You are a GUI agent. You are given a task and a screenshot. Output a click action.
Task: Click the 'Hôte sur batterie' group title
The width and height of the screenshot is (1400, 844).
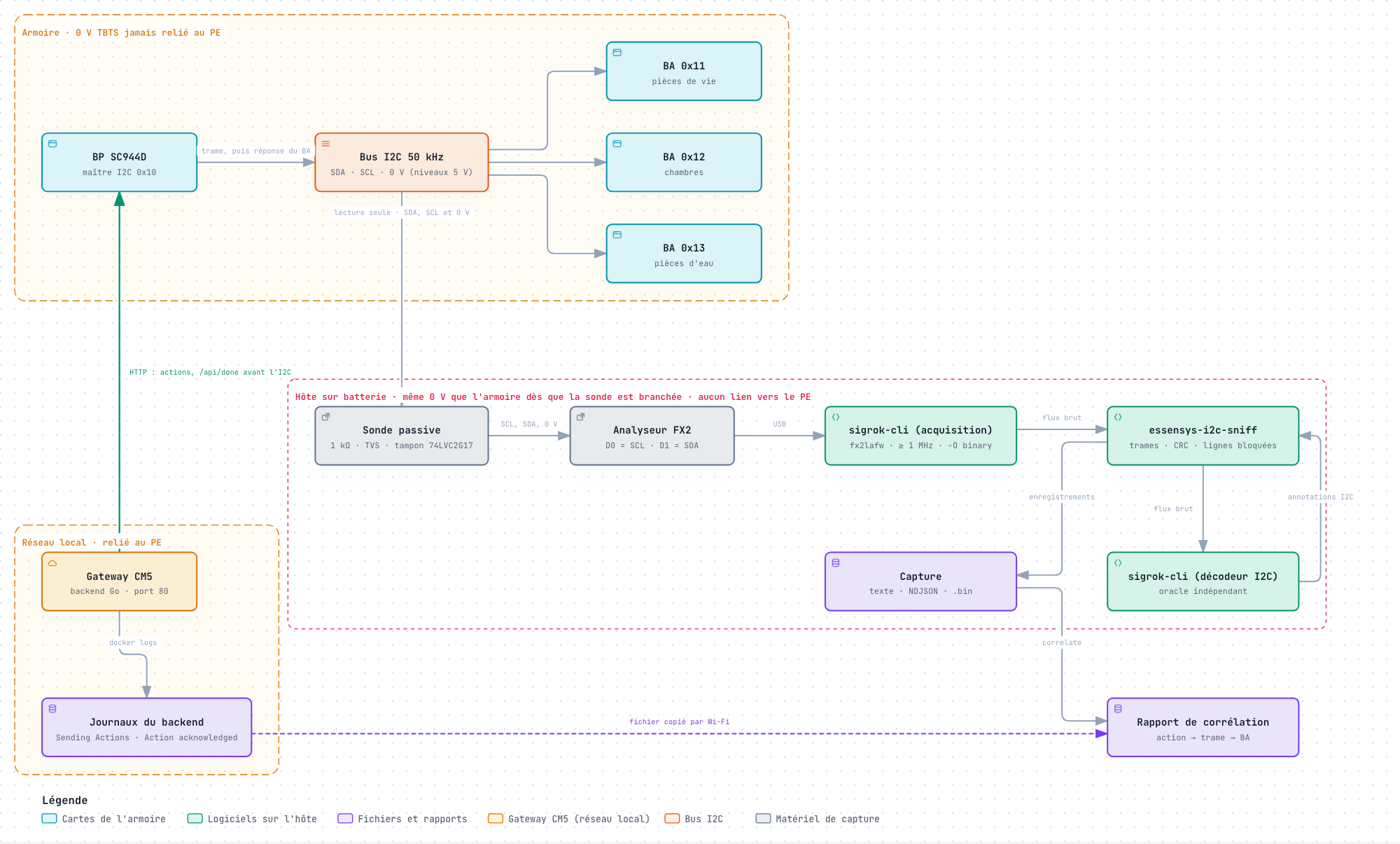tap(553, 396)
